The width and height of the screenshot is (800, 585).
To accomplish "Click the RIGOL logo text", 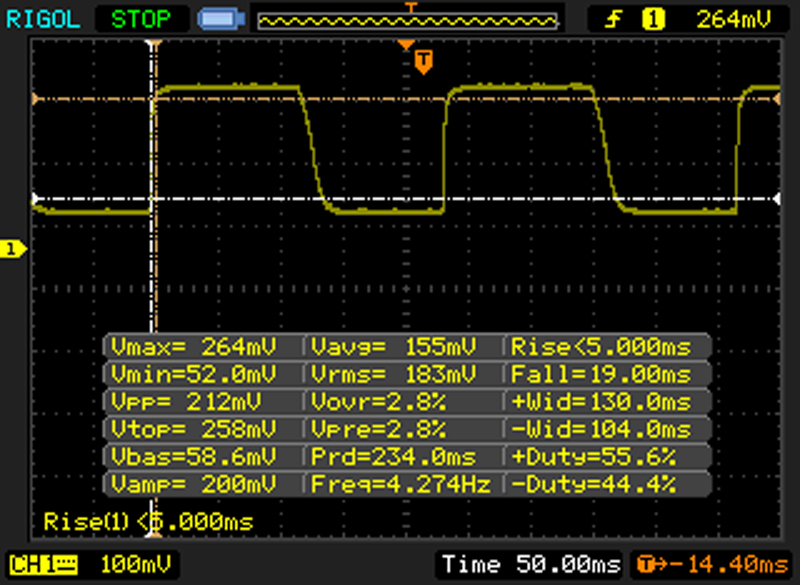I will click(43, 19).
